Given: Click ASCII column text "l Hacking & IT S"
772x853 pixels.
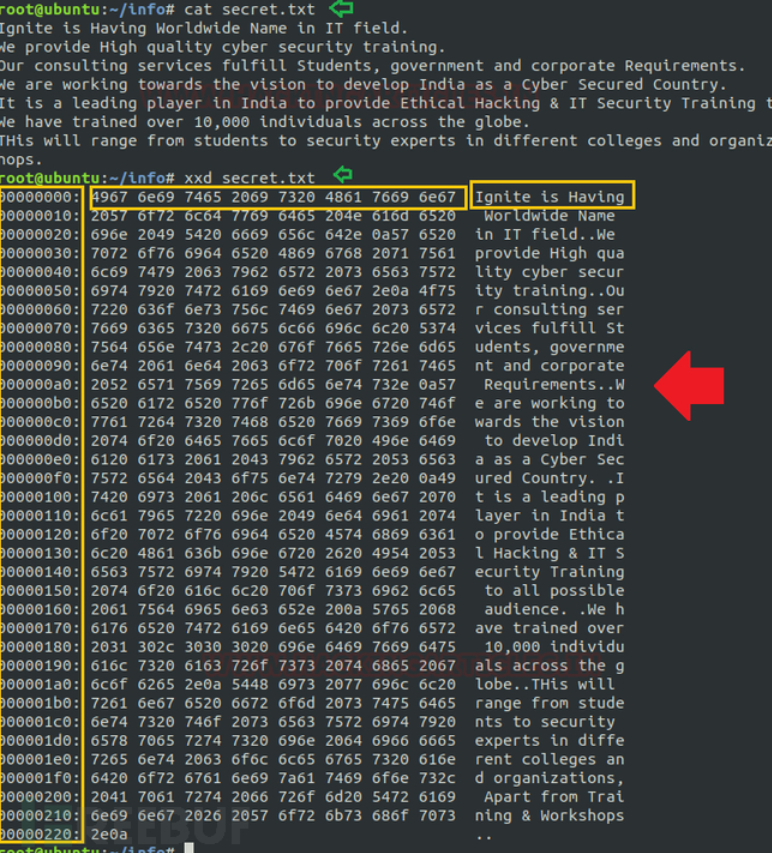Looking at the screenshot, I should (x=549, y=553).
